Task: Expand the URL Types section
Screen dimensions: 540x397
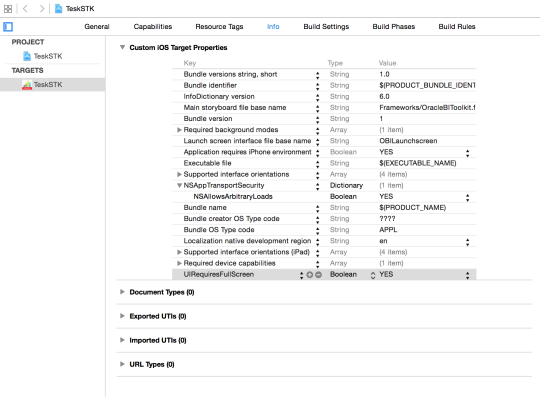Action: click(122, 364)
